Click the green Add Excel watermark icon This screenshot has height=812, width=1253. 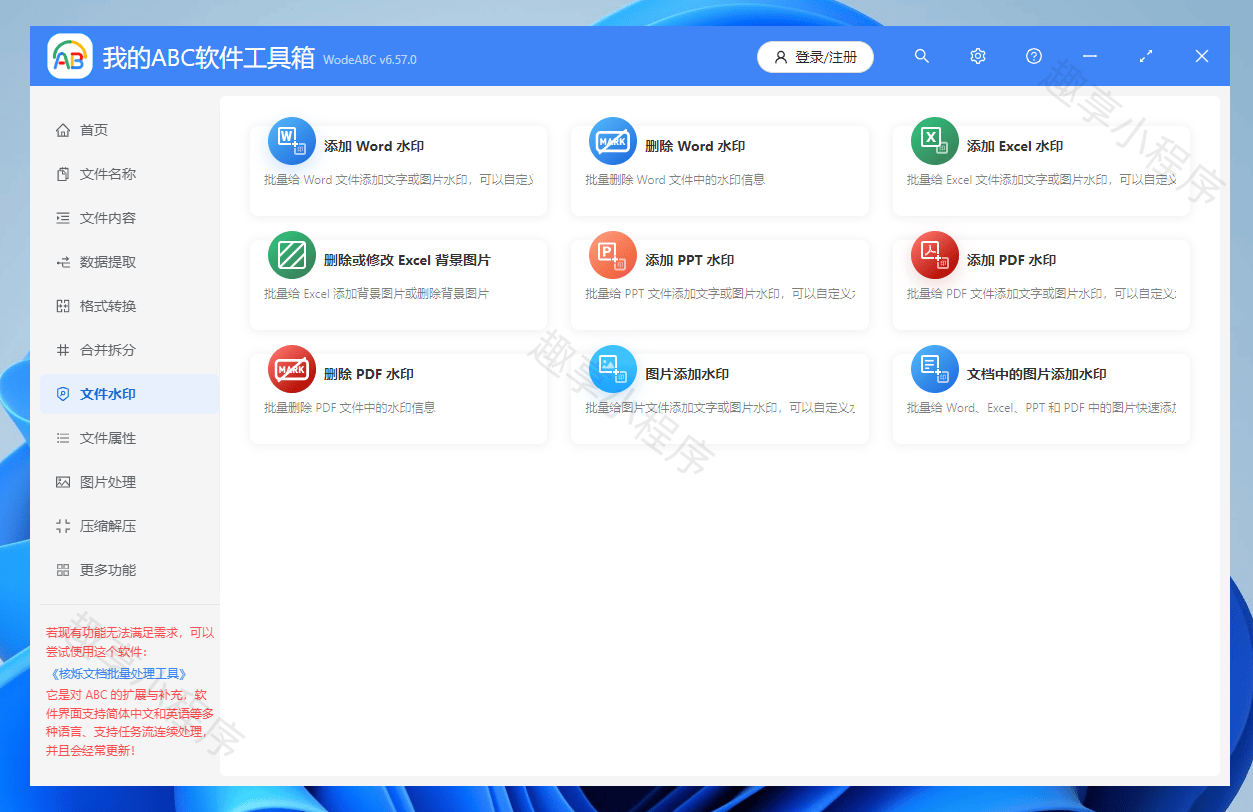click(935, 141)
